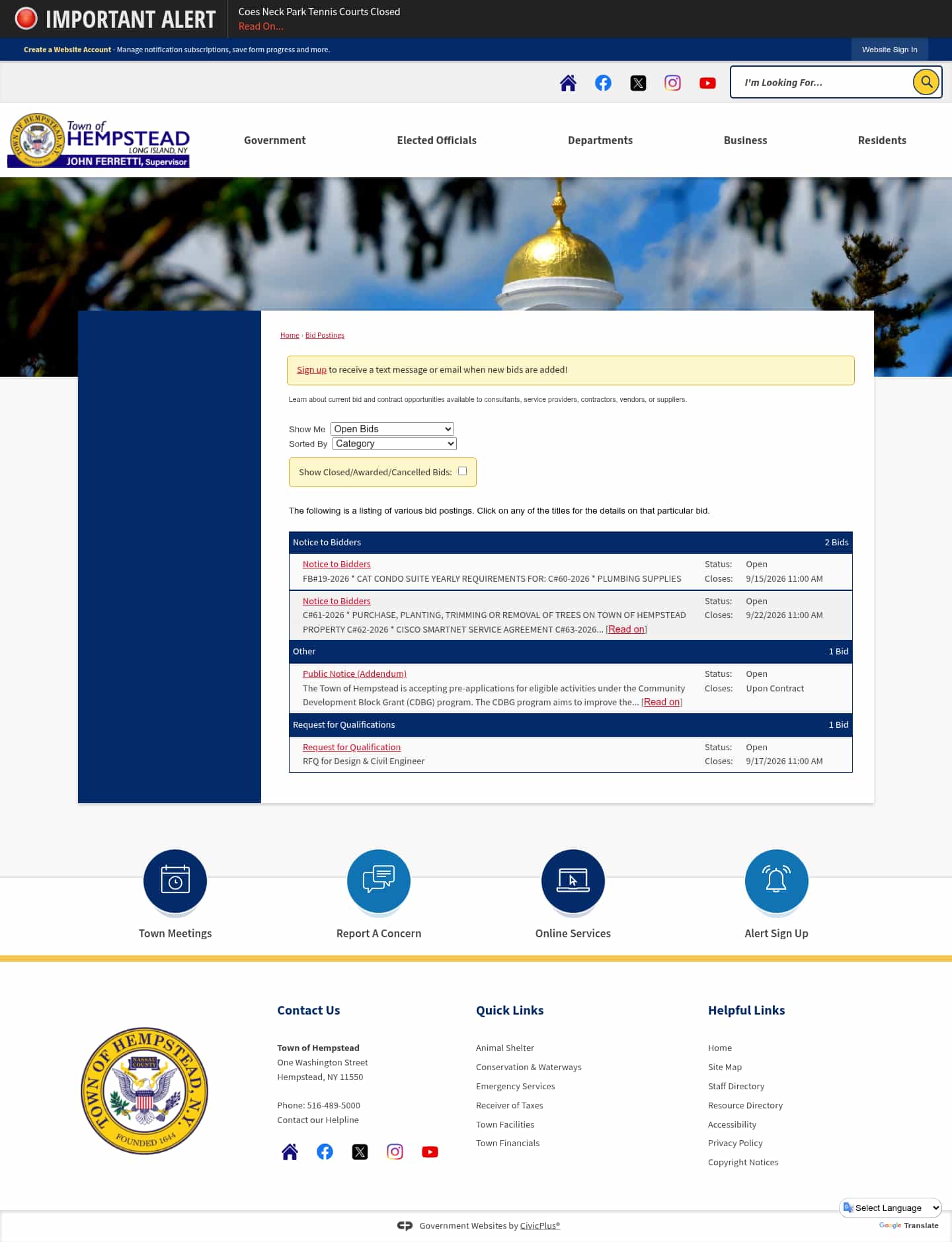Click Read on for CDBG public notice

[662, 702]
